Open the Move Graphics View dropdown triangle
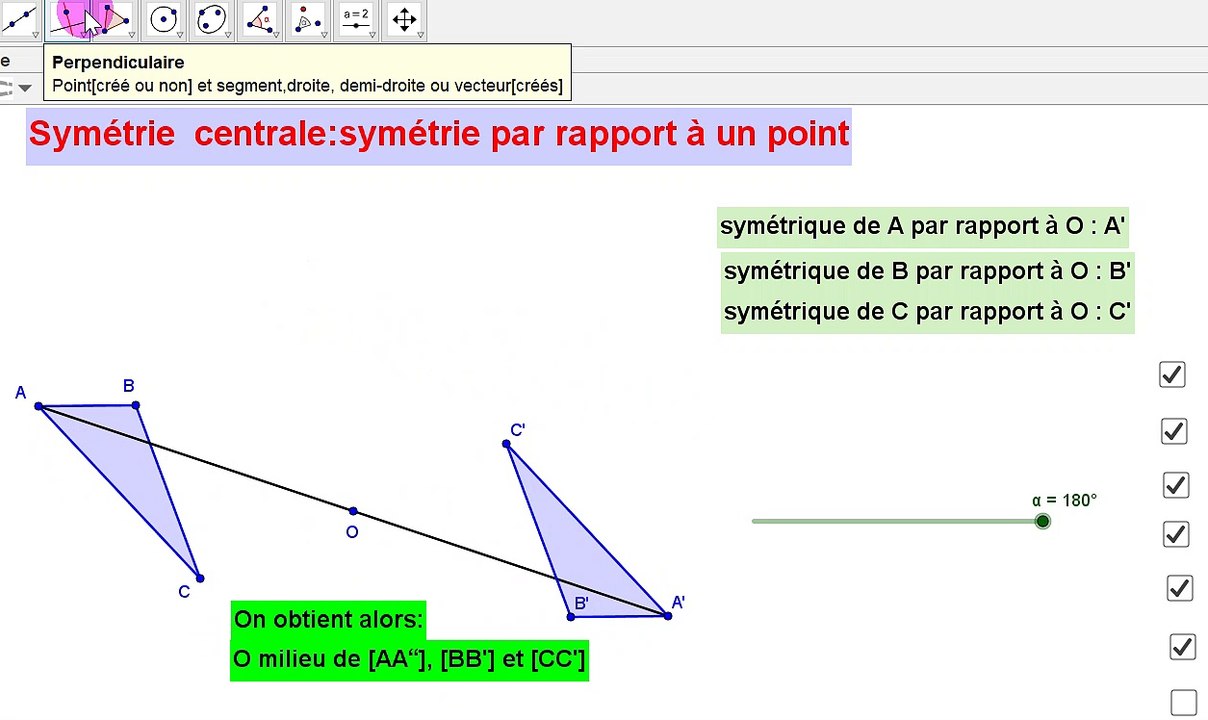 (421, 35)
